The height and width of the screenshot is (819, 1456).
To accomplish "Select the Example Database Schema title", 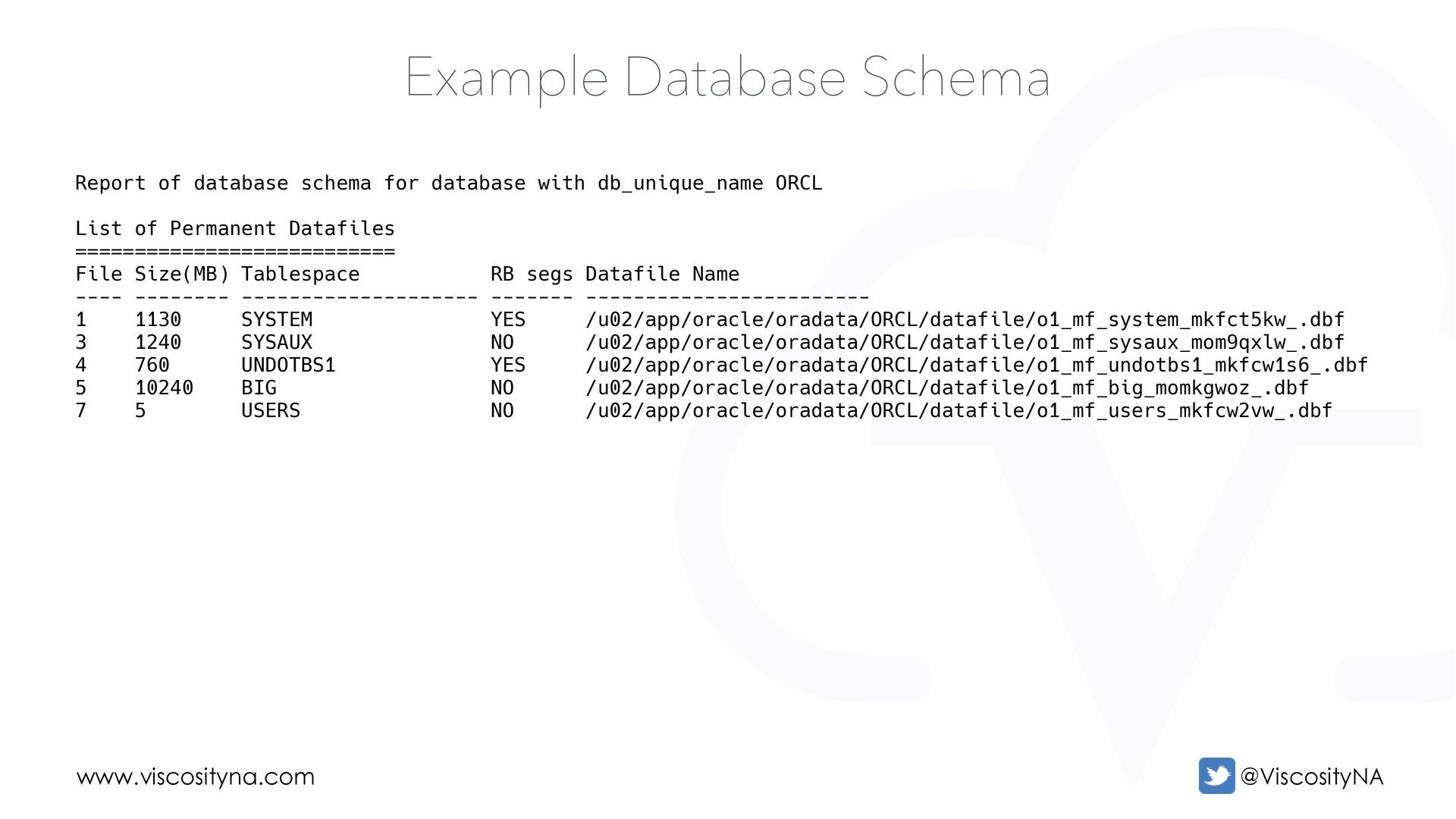I will click(727, 77).
